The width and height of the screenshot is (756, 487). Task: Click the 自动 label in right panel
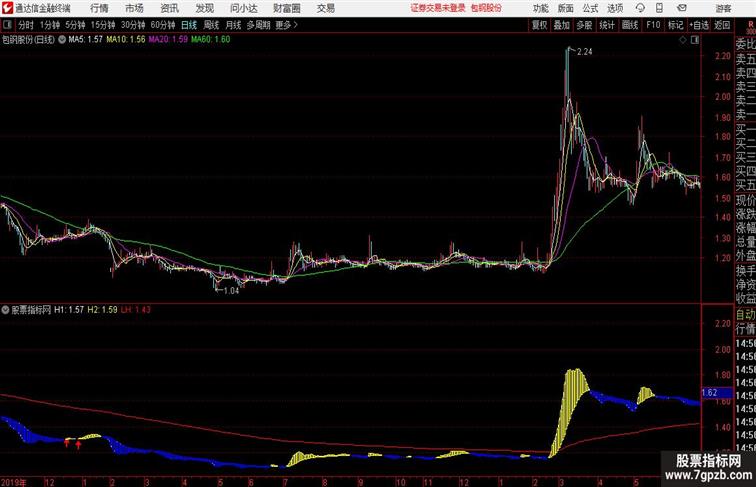pos(745,314)
